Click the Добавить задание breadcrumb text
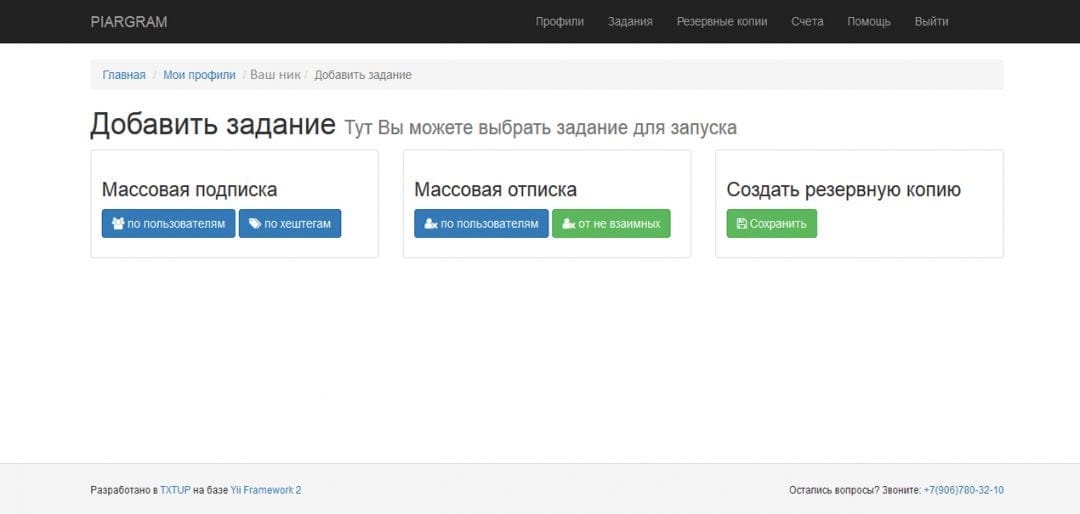The height and width of the screenshot is (514, 1080). 363,75
